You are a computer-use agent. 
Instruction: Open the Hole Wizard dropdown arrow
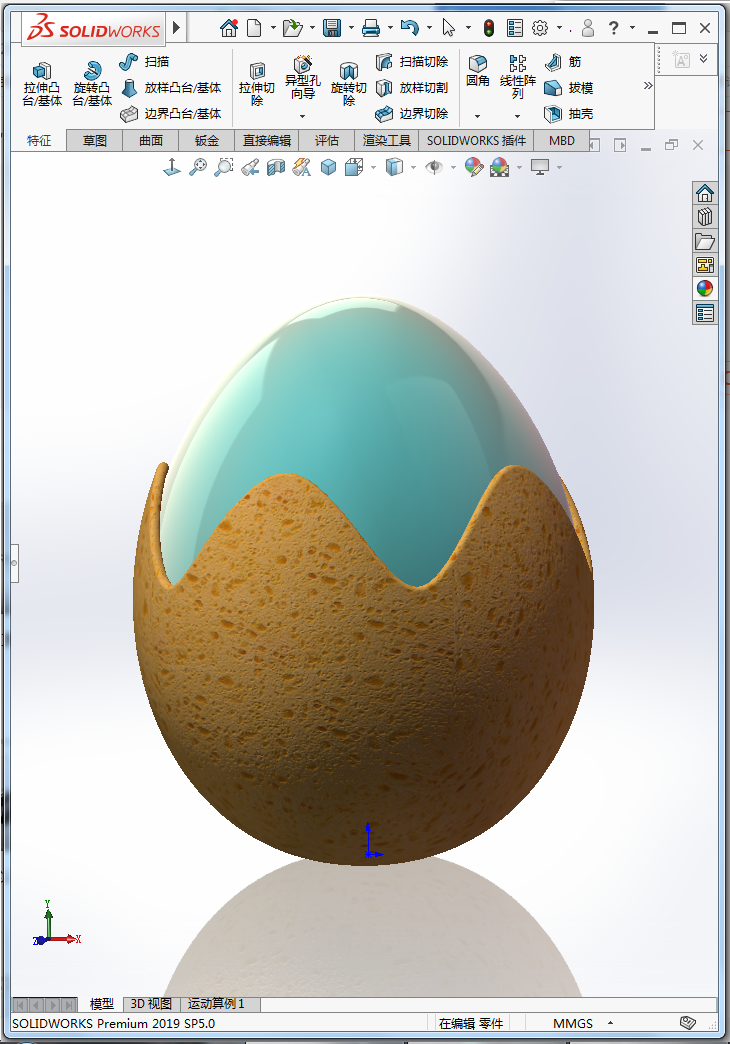point(302,117)
